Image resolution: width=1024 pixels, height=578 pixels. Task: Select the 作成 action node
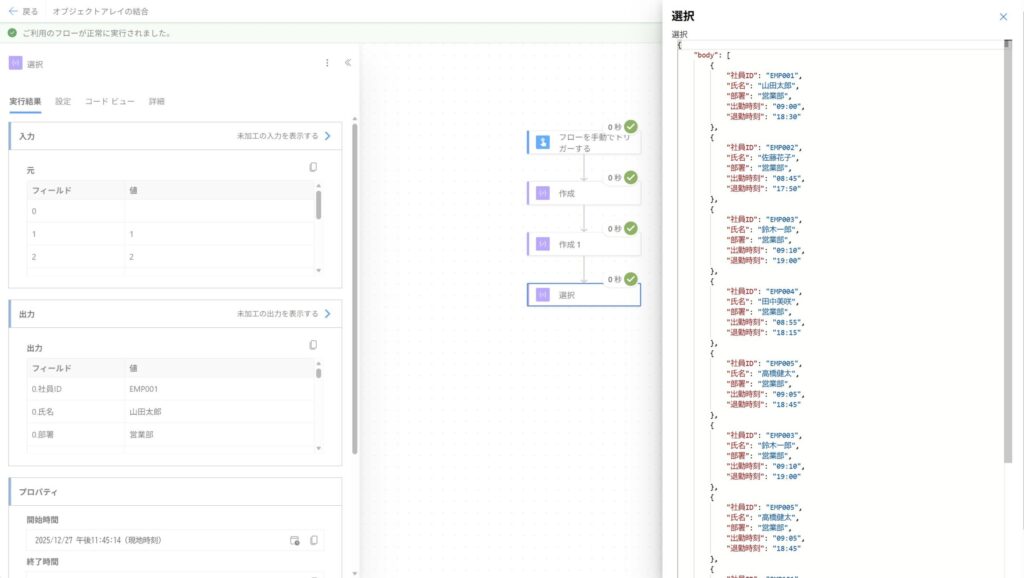pos(584,193)
